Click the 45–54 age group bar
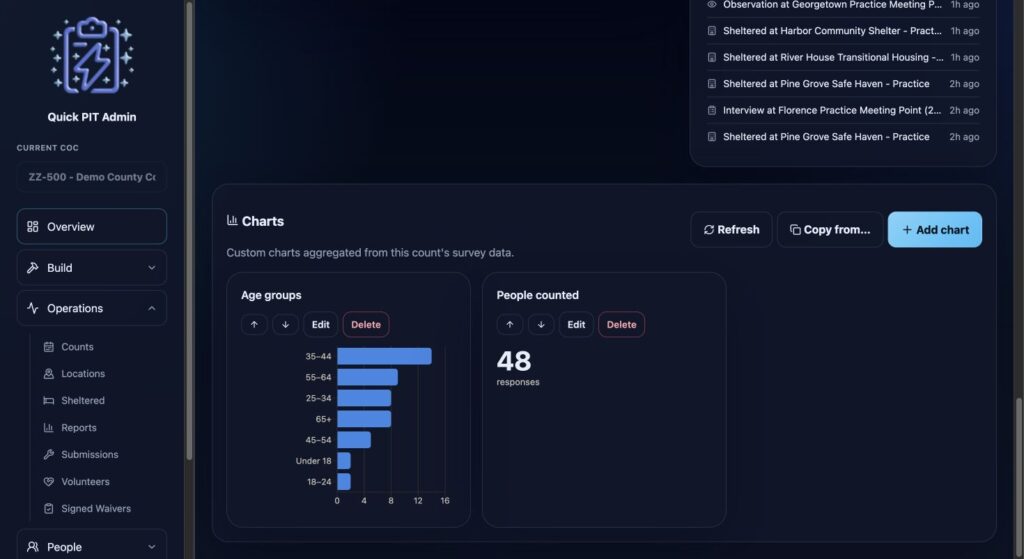Viewport: 1024px width, 559px height. coord(353,439)
